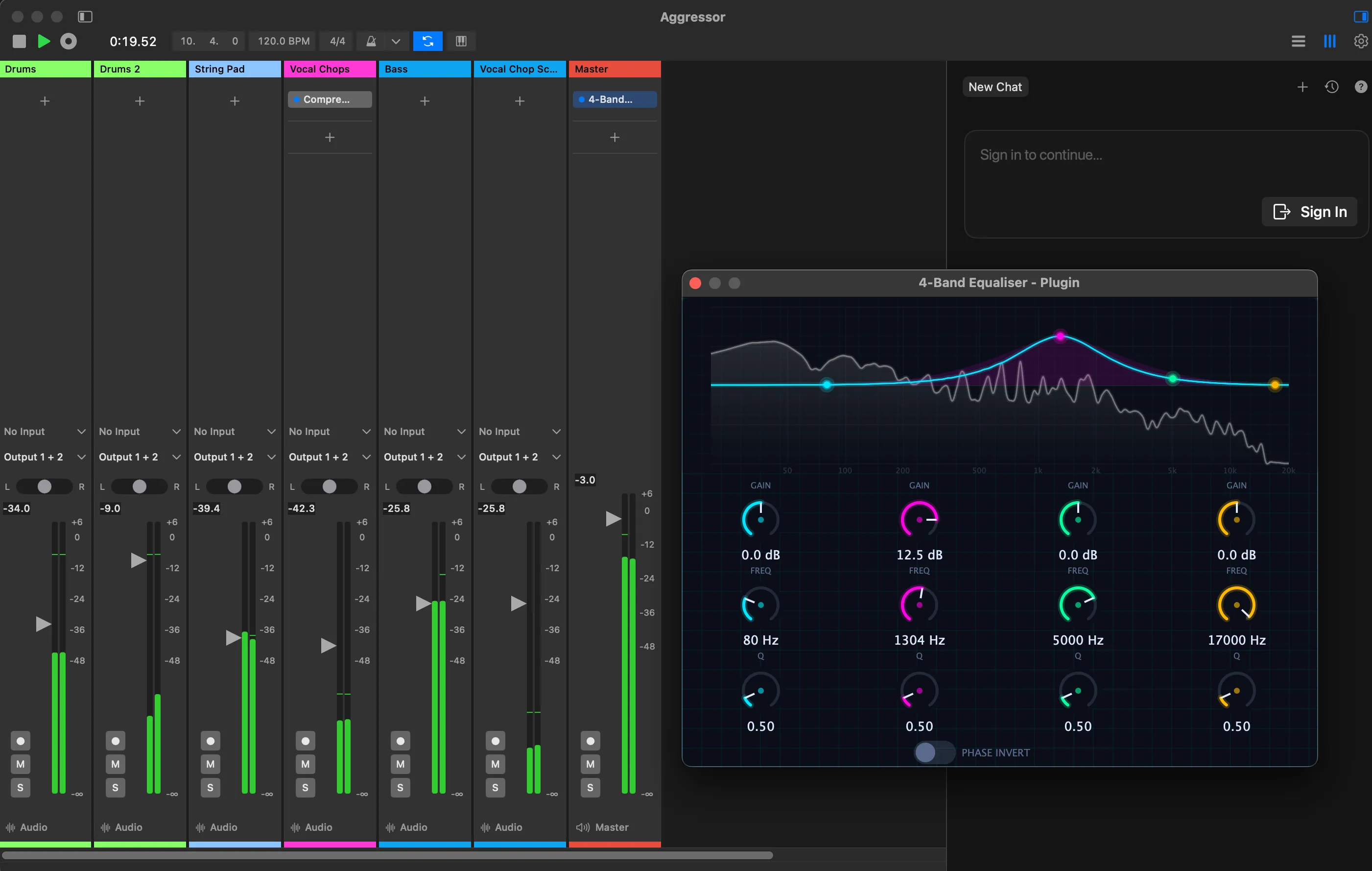Image resolution: width=1372 pixels, height=871 pixels.
Task: Open the Compre... plugin on Vocal Chops
Action: click(x=330, y=99)
